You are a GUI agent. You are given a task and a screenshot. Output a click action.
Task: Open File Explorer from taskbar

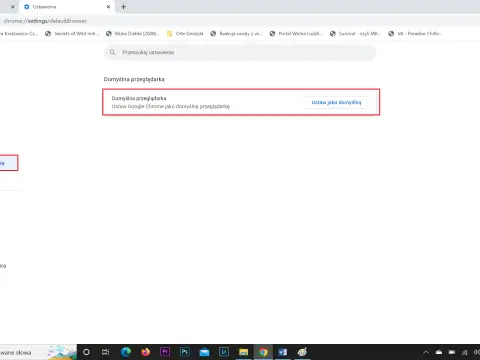[x=244, y=352]
